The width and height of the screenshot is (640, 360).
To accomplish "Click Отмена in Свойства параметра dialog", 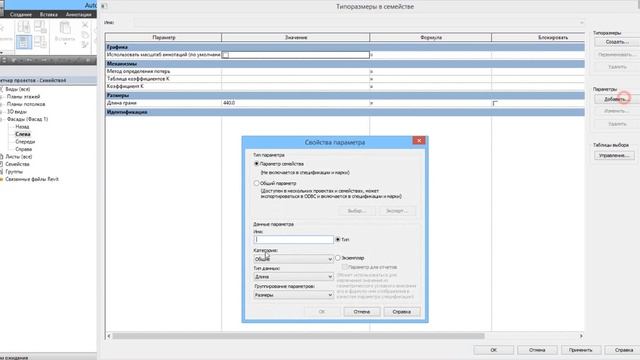I will 362,312.
